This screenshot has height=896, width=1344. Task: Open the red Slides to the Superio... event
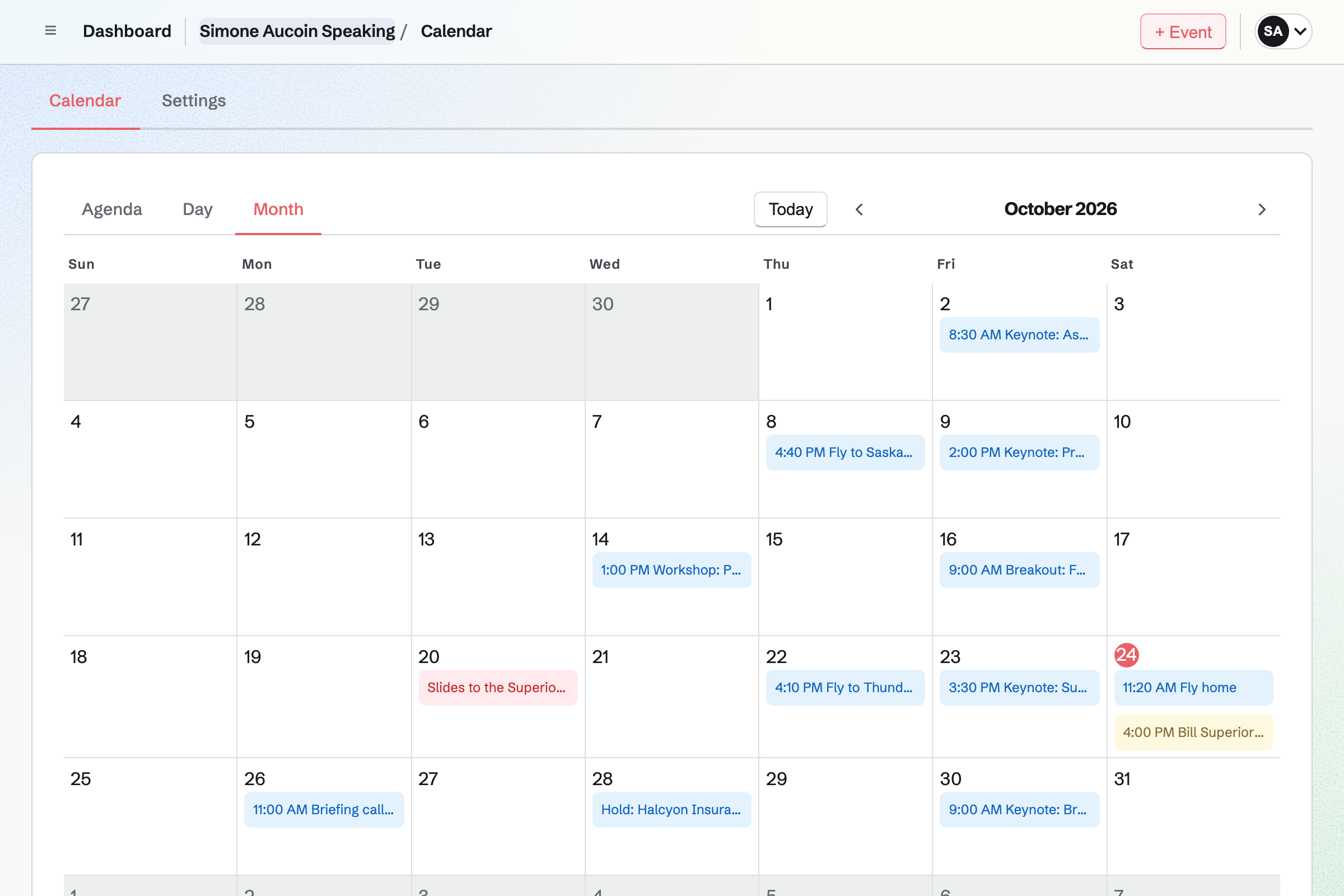(x=498, y=688)
